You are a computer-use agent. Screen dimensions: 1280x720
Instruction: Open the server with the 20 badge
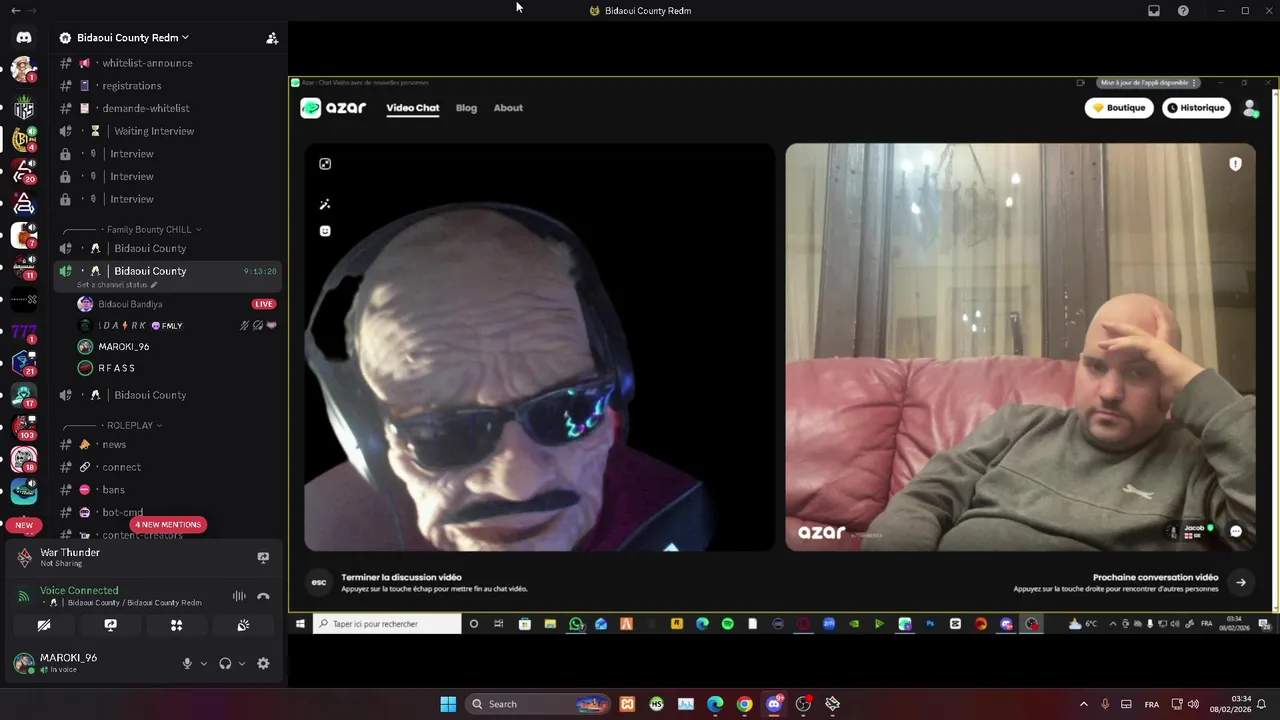[24, 170]
